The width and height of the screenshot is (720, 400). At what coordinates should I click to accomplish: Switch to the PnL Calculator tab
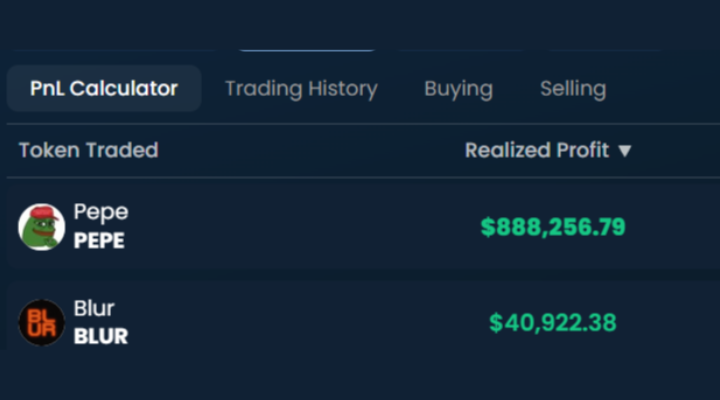pyautogui.click(x=104, y=88)
